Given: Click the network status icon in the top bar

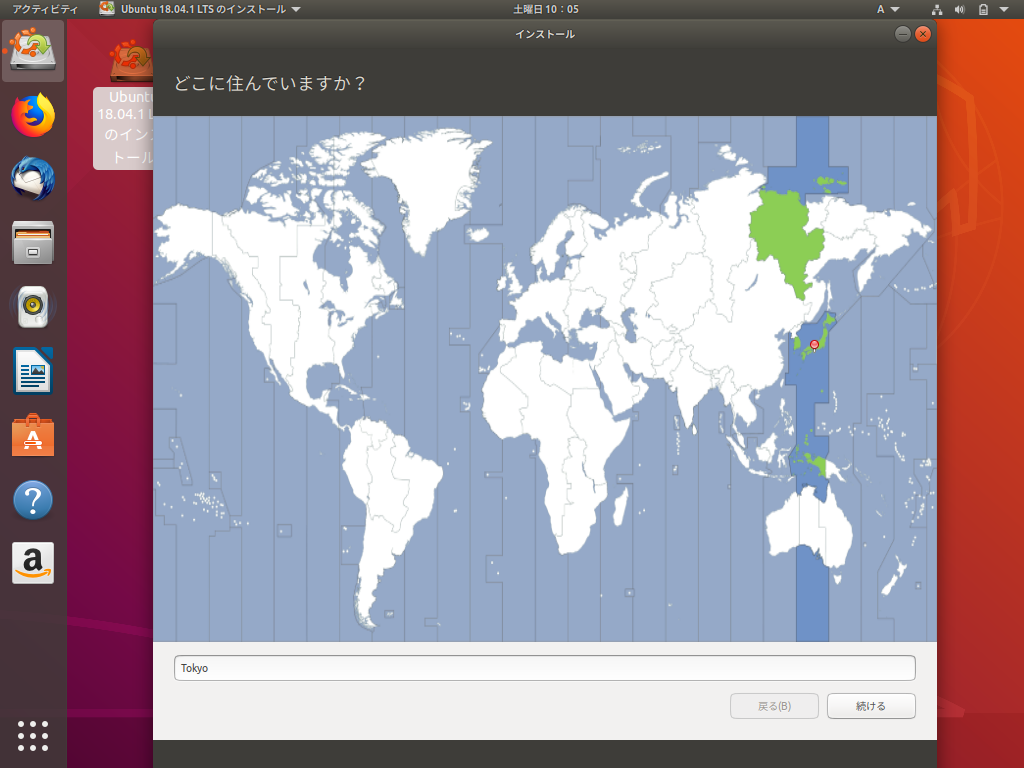Looking at the screenshot, I should (x=936, y=9).
